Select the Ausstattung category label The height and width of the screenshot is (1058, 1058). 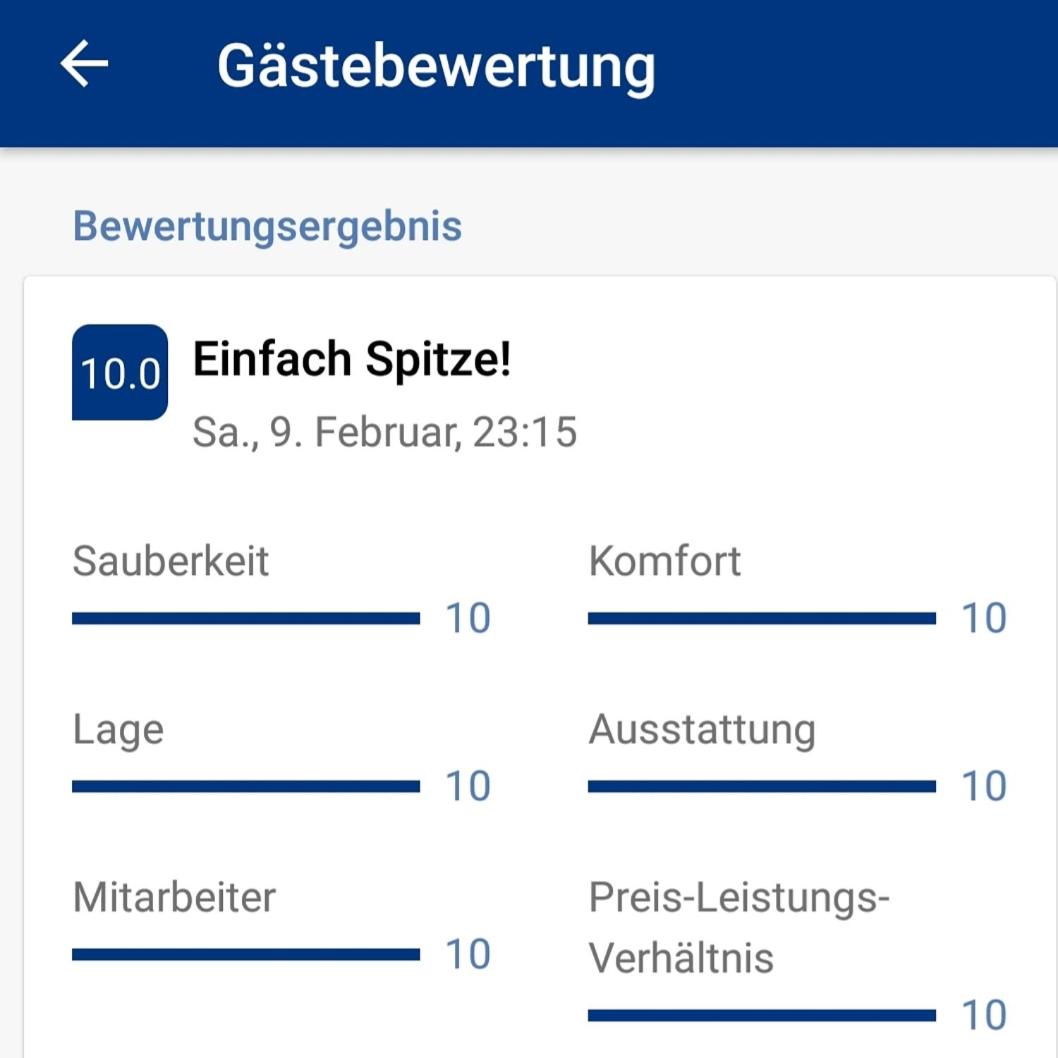(702, 731)
